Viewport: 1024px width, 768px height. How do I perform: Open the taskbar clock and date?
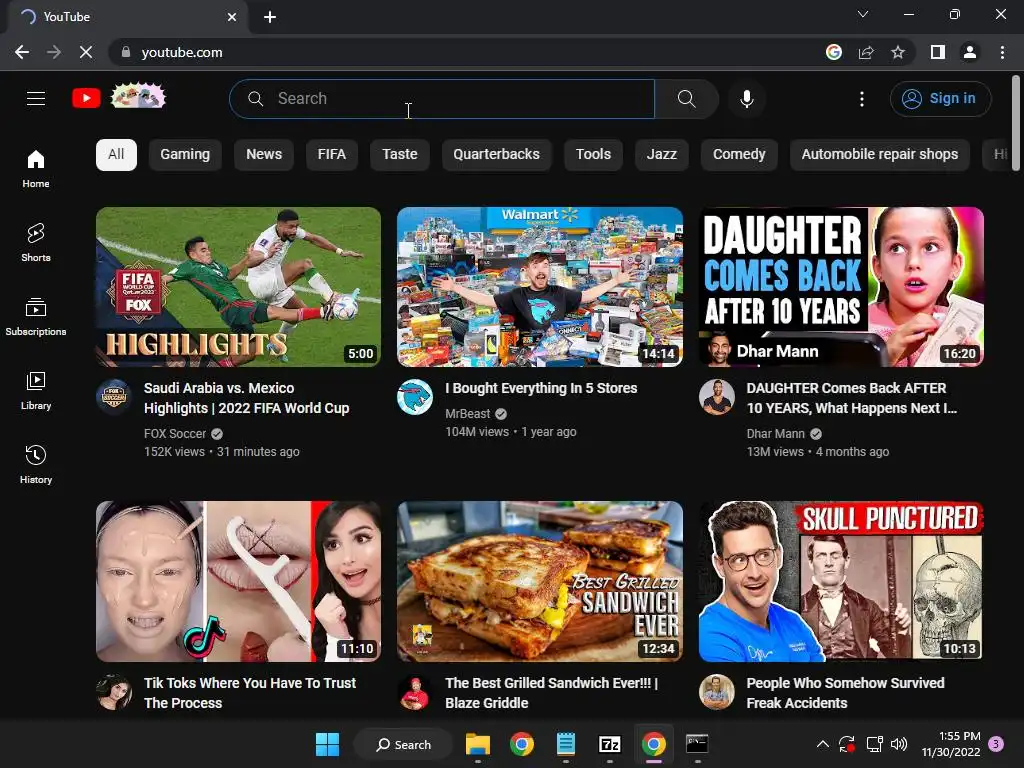click(x=951, y=744)
